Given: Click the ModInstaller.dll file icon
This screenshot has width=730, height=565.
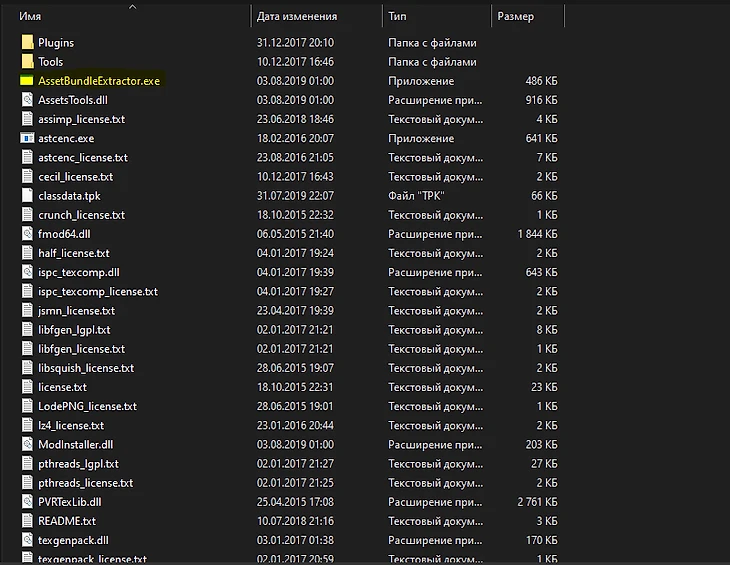Looking at the screenshot, I should point(27,444).
